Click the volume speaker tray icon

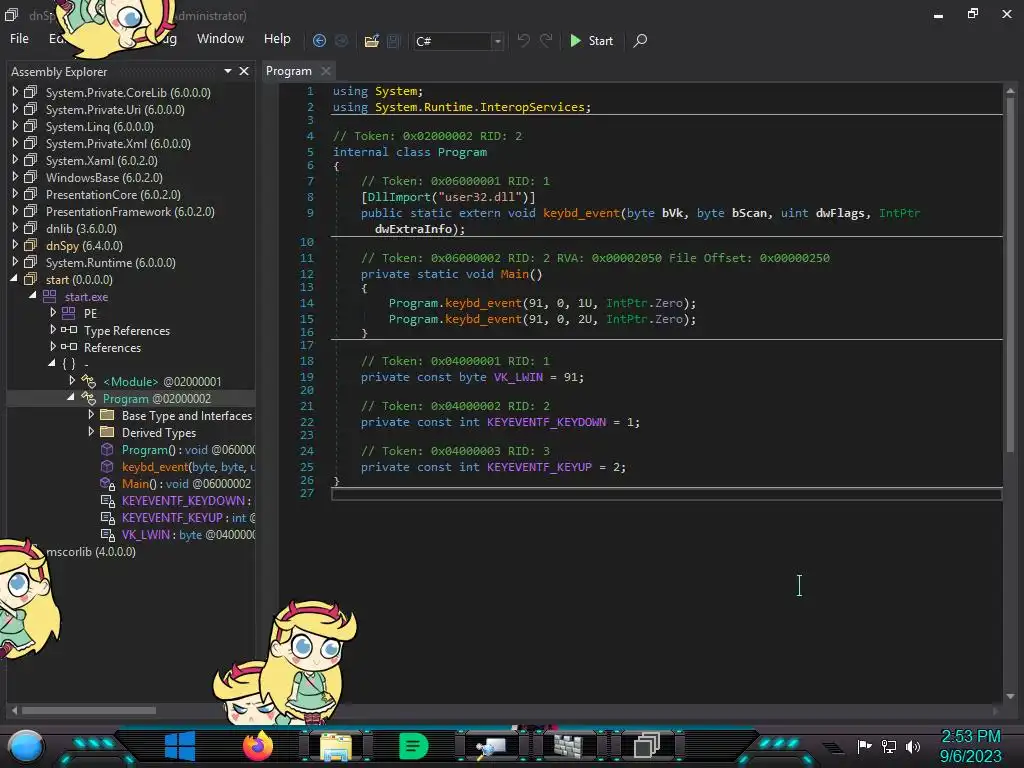click(913, 746)
